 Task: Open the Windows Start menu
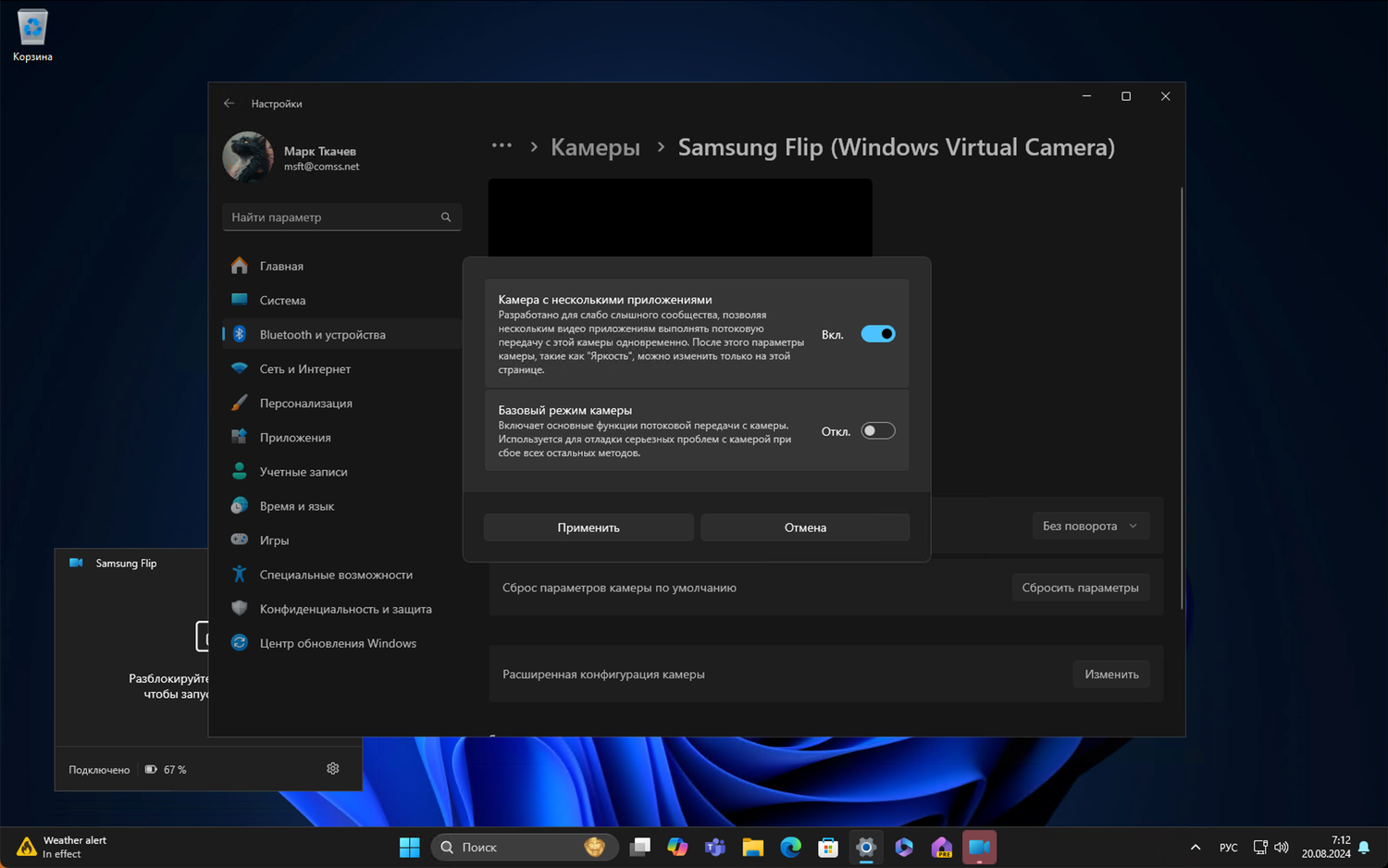pyautogui.click(x=409, y=847)
